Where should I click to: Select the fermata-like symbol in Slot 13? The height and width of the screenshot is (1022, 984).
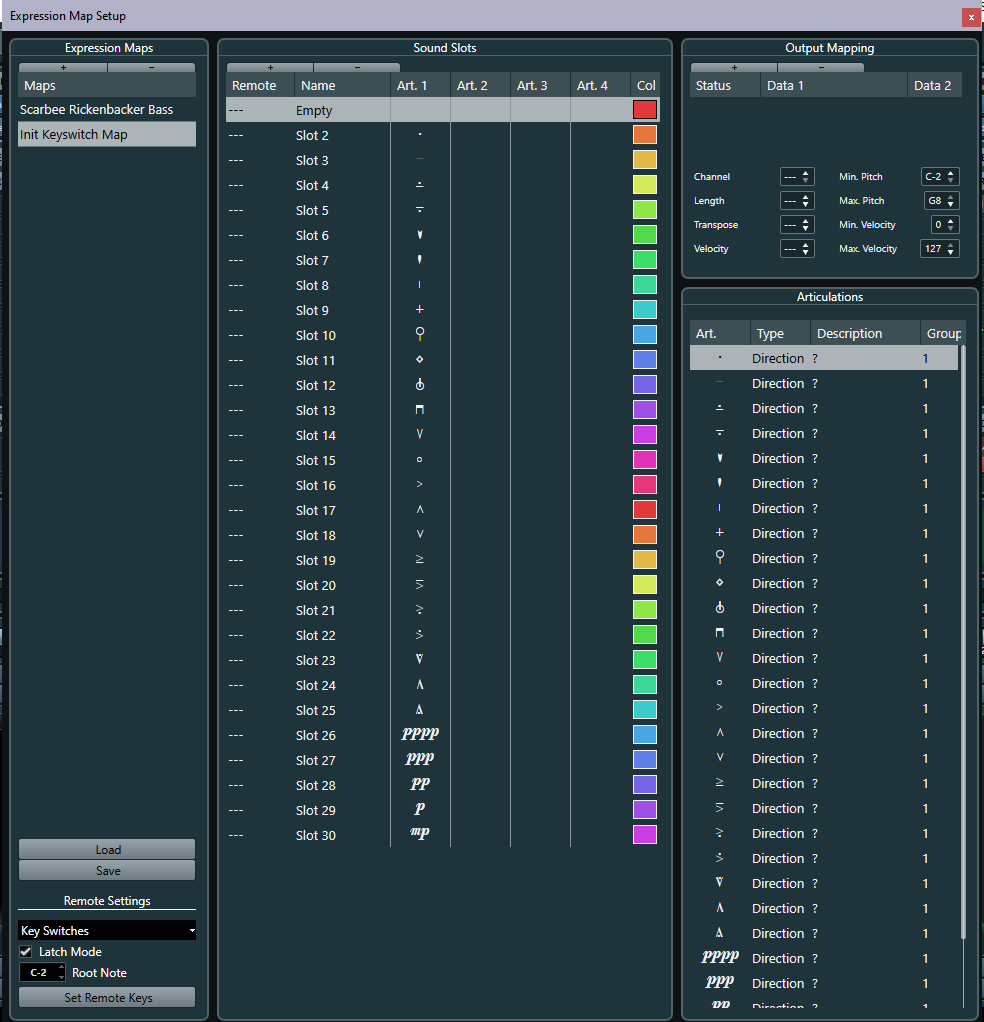pyautogui.click(x=420, y=410)
